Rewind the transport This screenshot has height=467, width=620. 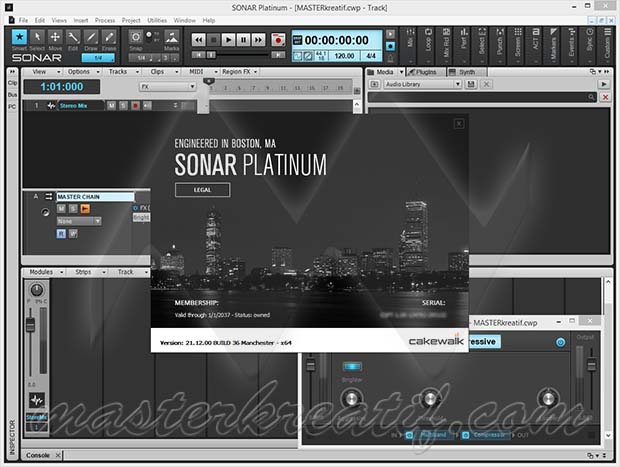pos(198,40)
